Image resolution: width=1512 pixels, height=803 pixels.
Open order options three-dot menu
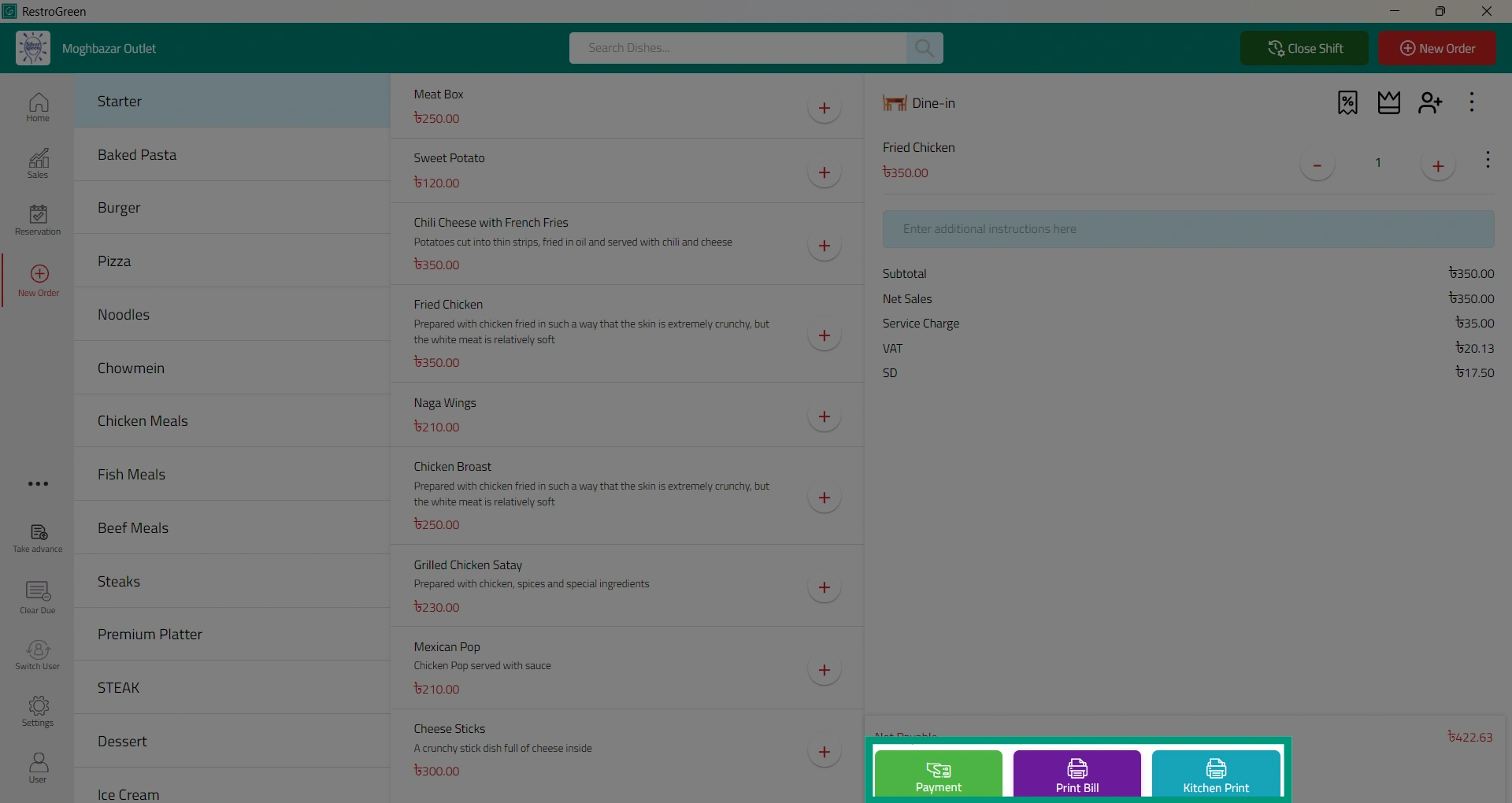pos(1471,102)
